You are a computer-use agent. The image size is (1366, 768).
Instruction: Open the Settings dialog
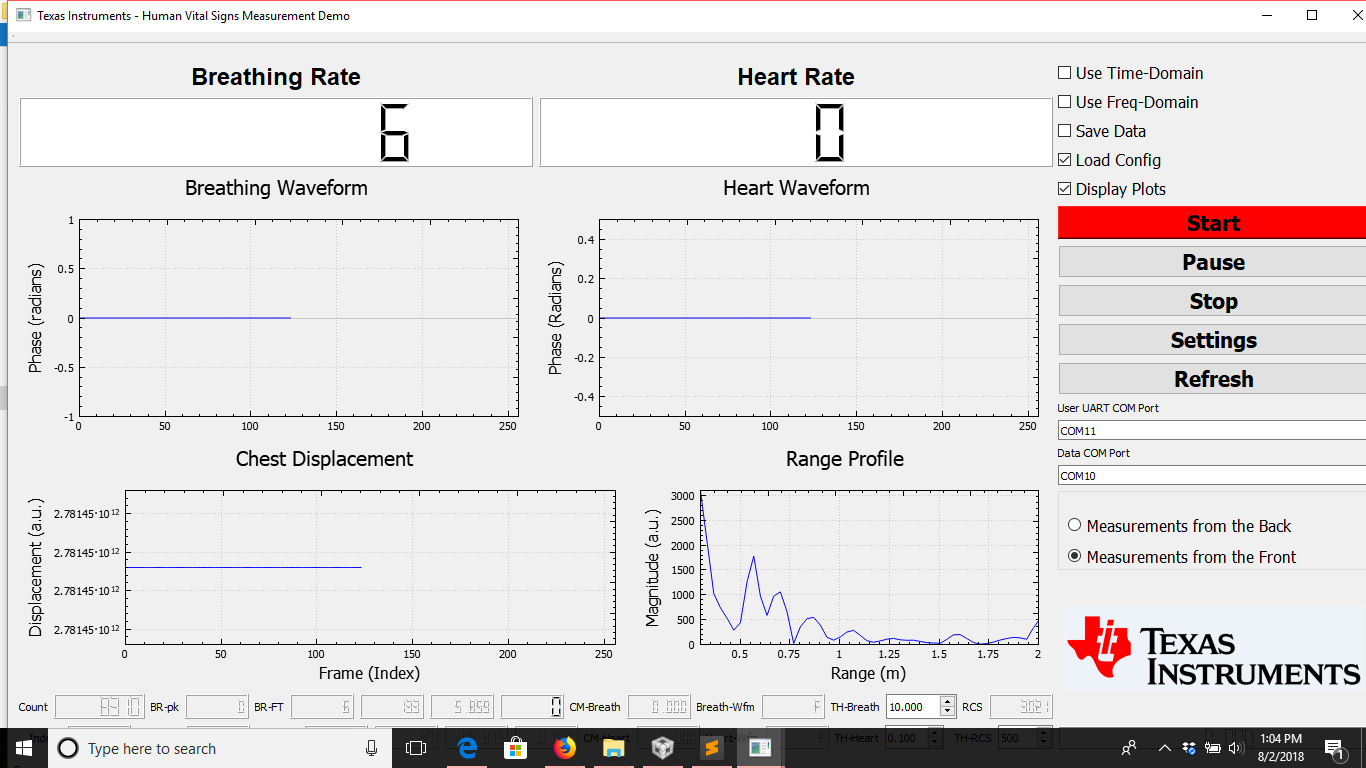click(1212, 340)
